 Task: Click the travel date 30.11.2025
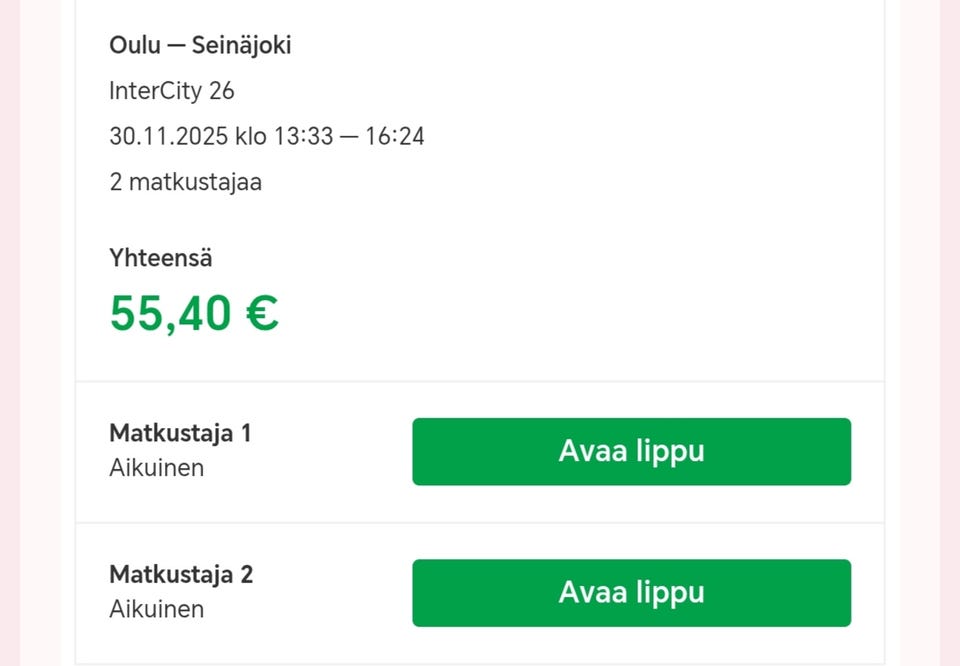coord(168,136)
